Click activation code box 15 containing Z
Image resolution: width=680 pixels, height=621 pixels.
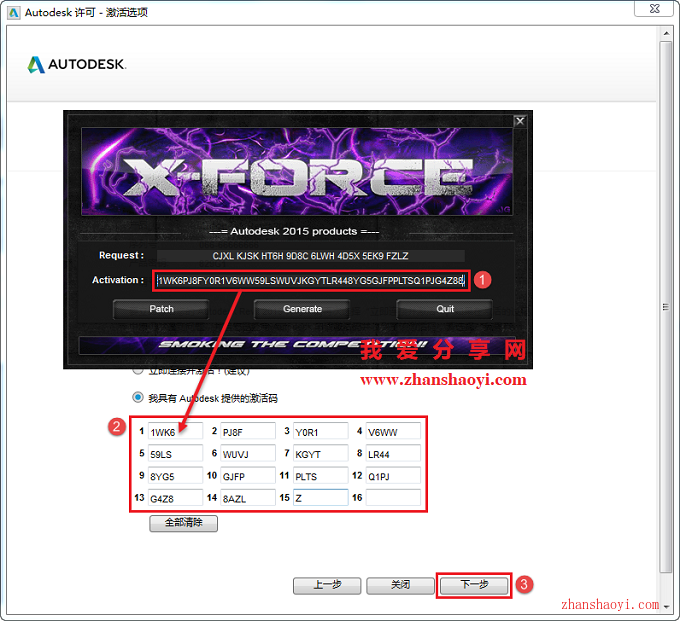tap(320, 497)
